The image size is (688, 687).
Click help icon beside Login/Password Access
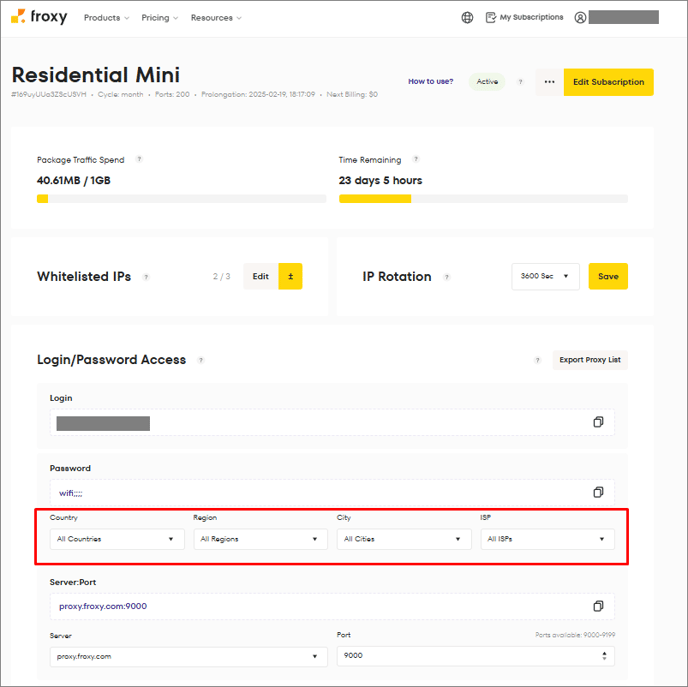click(201, 360)
